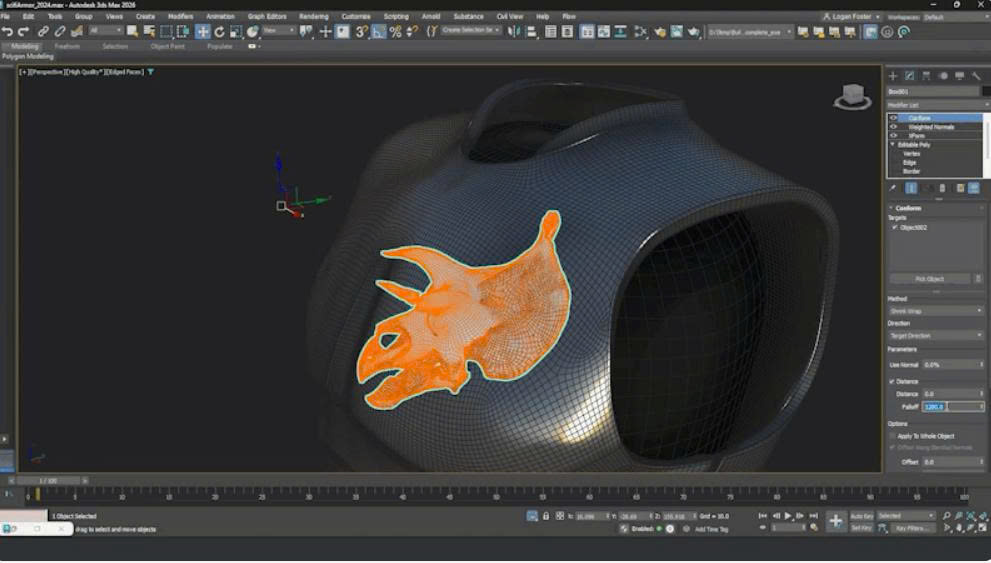Open the Create Selection Set dropdown

(471, 30)
